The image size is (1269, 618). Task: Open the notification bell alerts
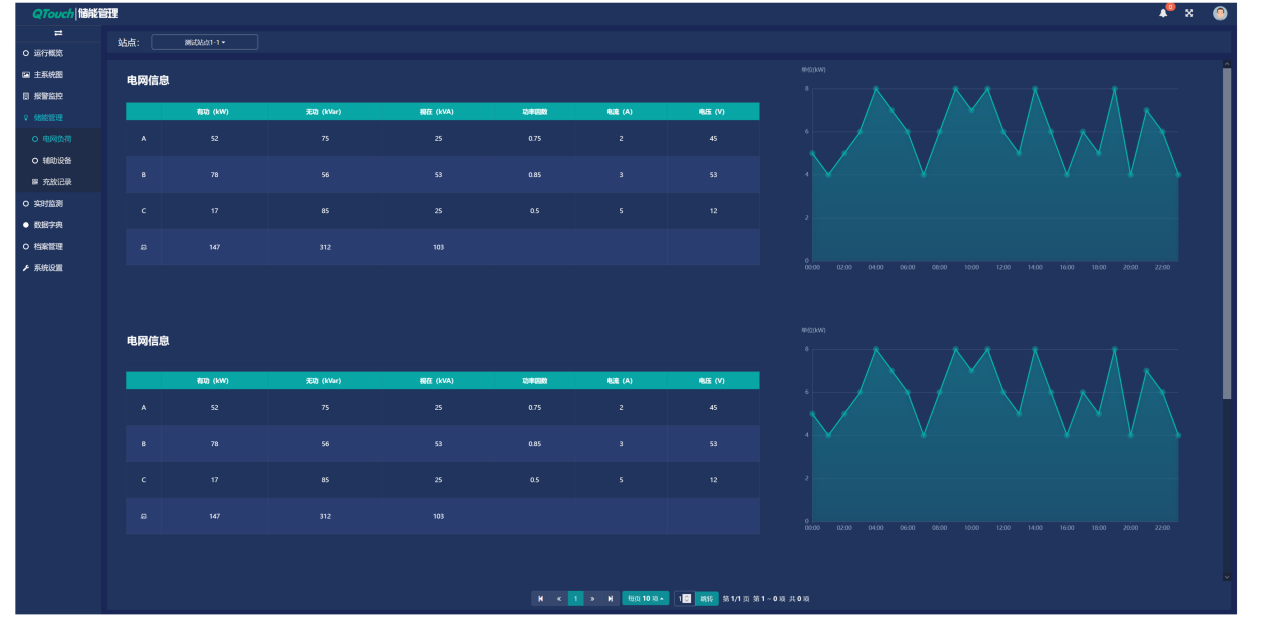click(1163, 13)
